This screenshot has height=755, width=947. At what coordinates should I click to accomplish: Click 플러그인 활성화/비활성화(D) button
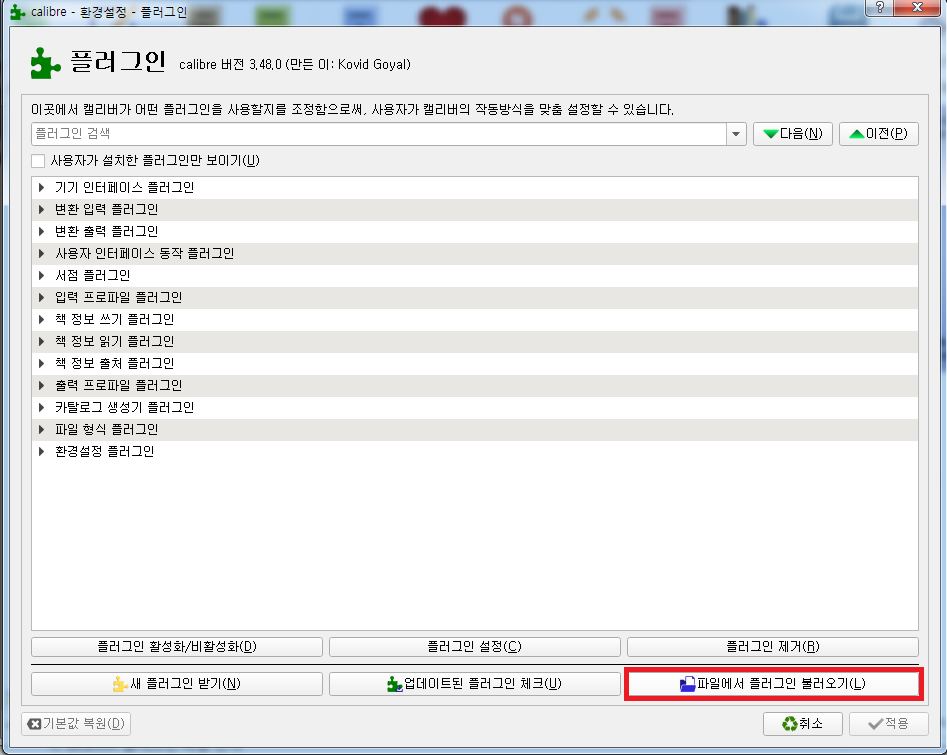(177, 647)
